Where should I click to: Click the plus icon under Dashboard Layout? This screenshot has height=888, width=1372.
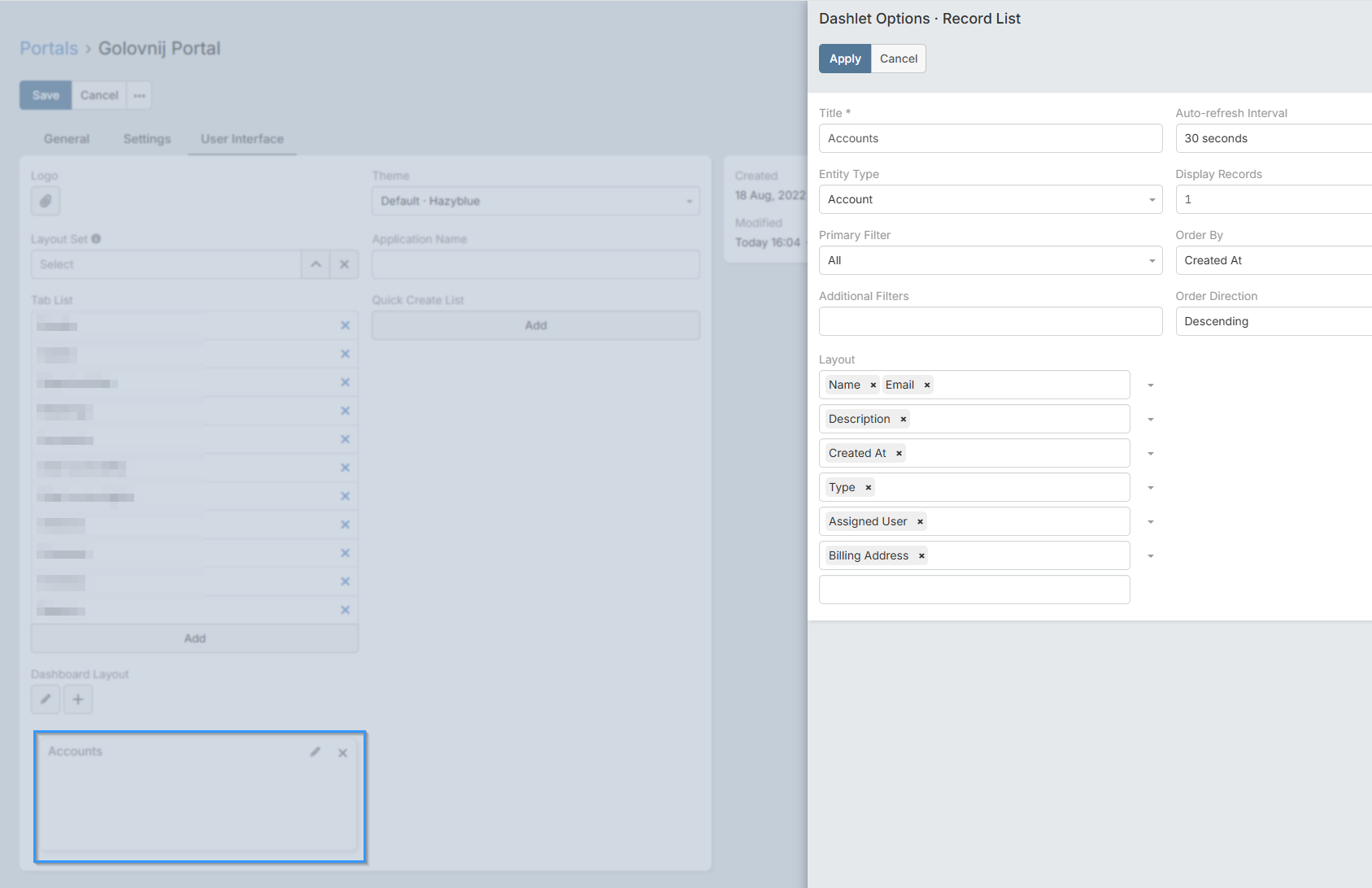tap(78, 699)
